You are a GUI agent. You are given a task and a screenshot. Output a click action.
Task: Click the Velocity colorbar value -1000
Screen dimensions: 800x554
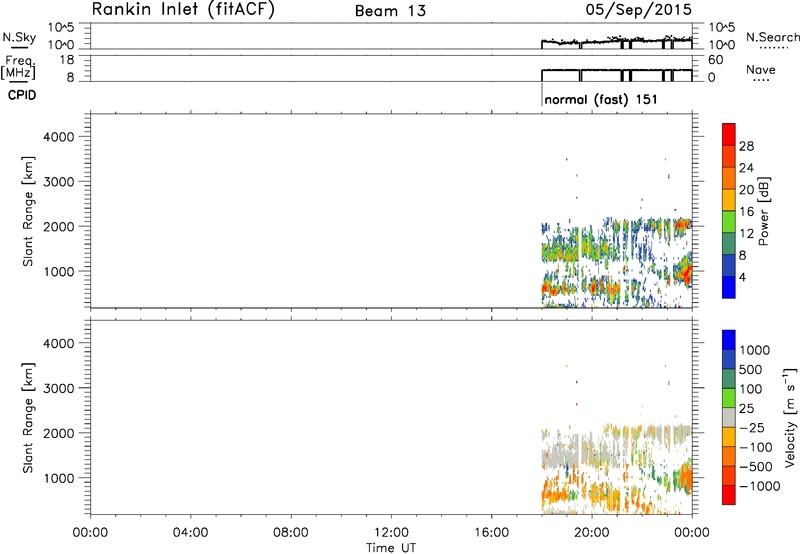(x=759, y=486)
